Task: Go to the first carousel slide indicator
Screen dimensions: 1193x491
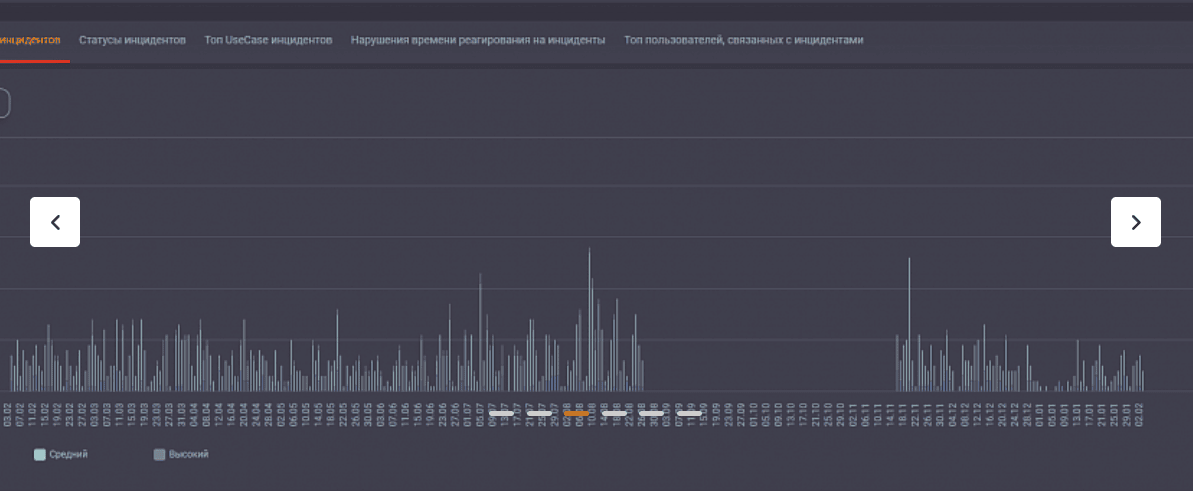Action: tap(502, 413)
